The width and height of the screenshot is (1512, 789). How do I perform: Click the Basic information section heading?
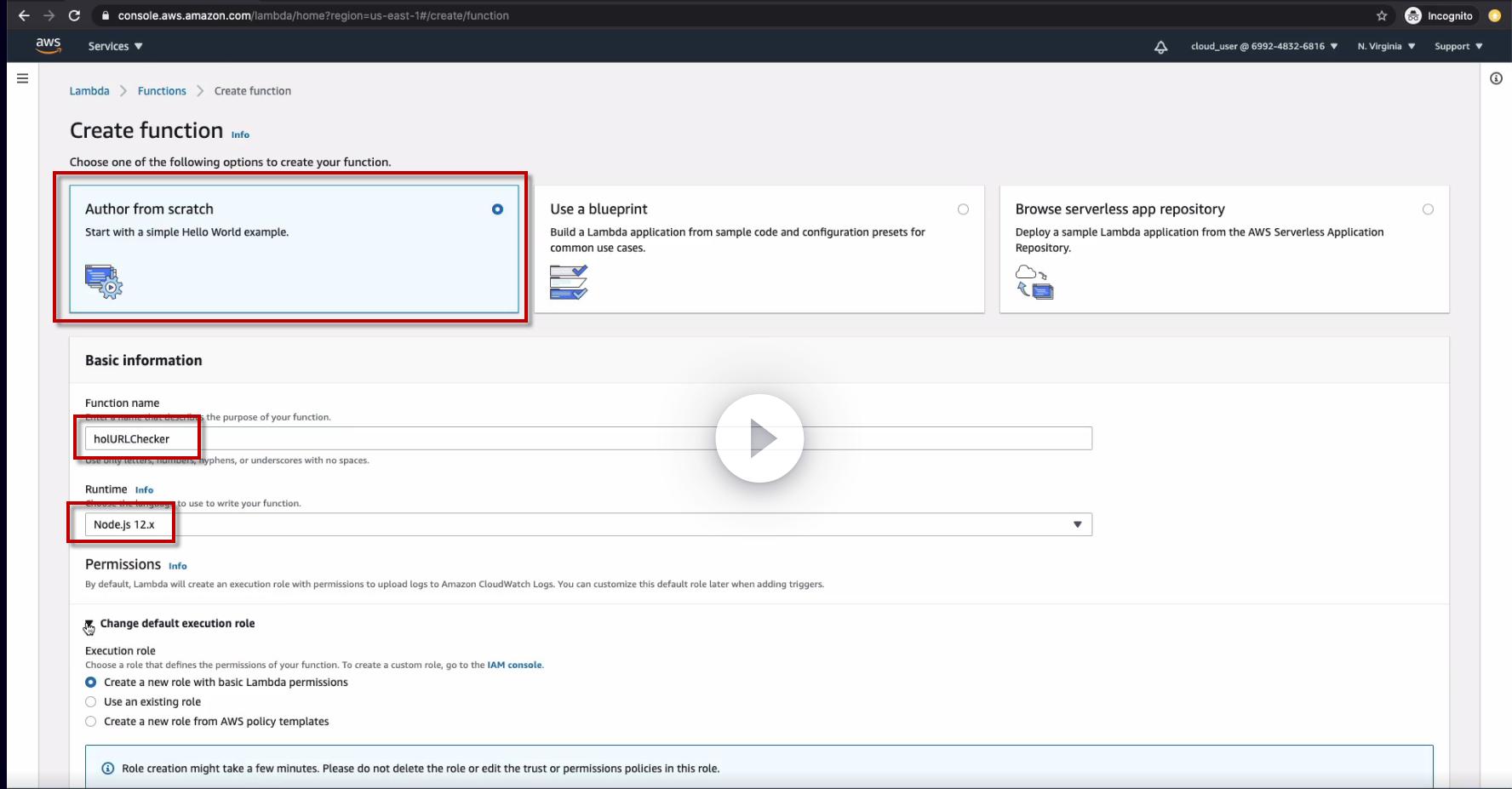coord(144,360)
